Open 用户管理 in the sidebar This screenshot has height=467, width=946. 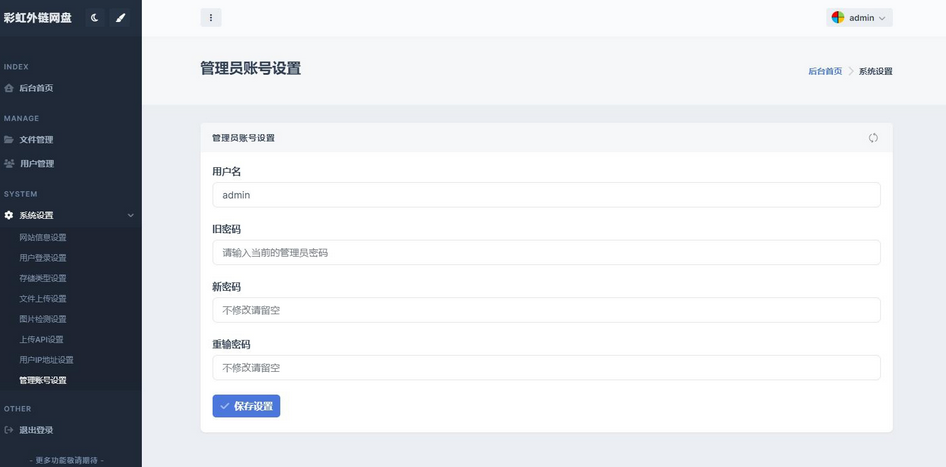(37, 164)
